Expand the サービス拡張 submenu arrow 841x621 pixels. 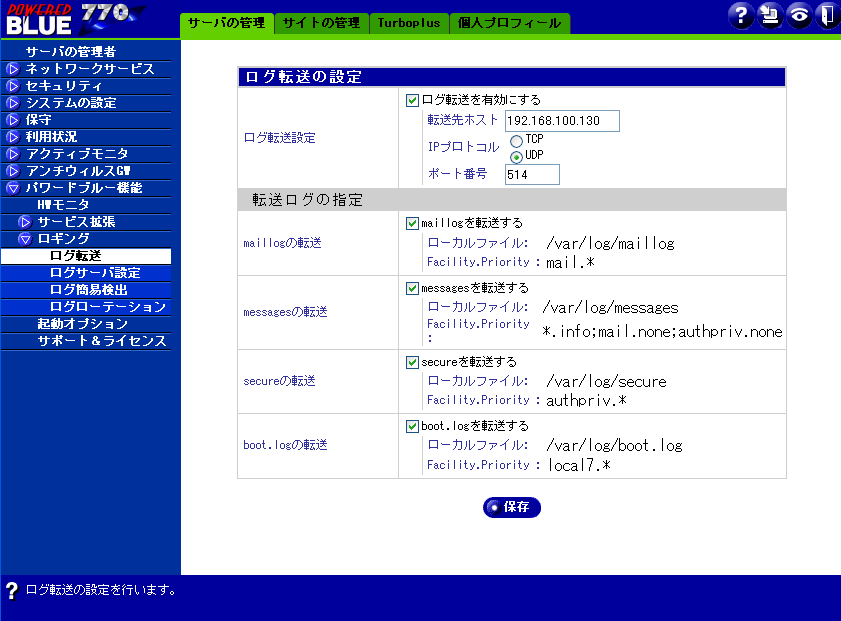pyautogui.click(x=26, y=222)
